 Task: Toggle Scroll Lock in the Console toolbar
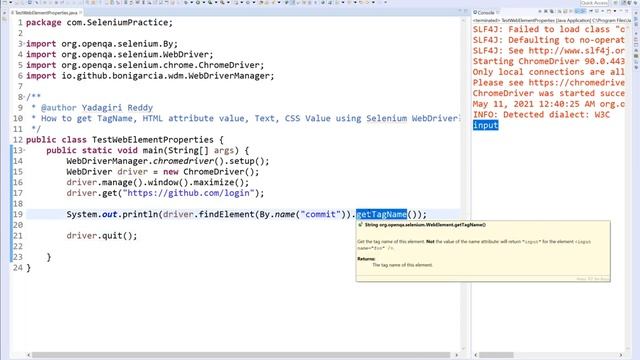564,12
